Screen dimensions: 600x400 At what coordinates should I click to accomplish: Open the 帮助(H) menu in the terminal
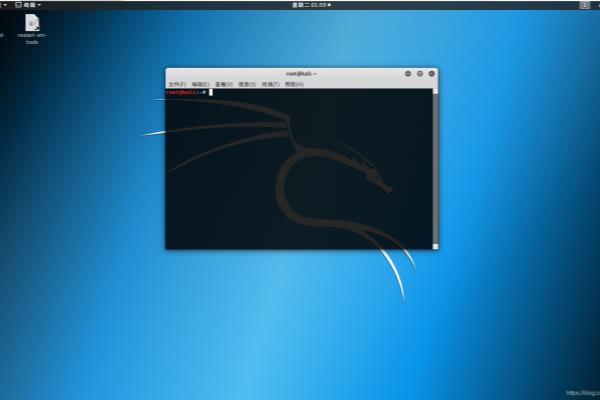(x=294, y=84)
